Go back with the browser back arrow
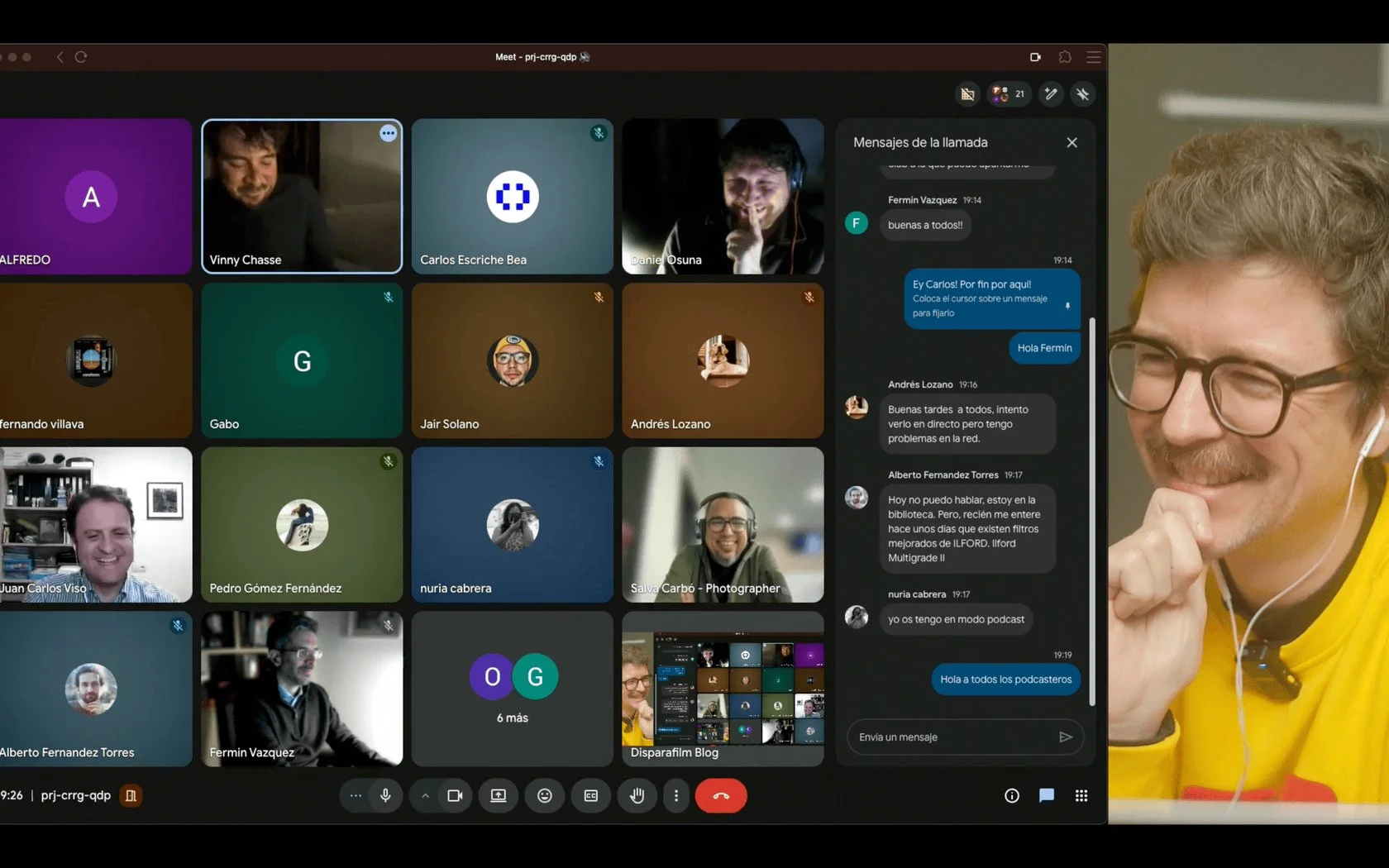 (60, 57)
